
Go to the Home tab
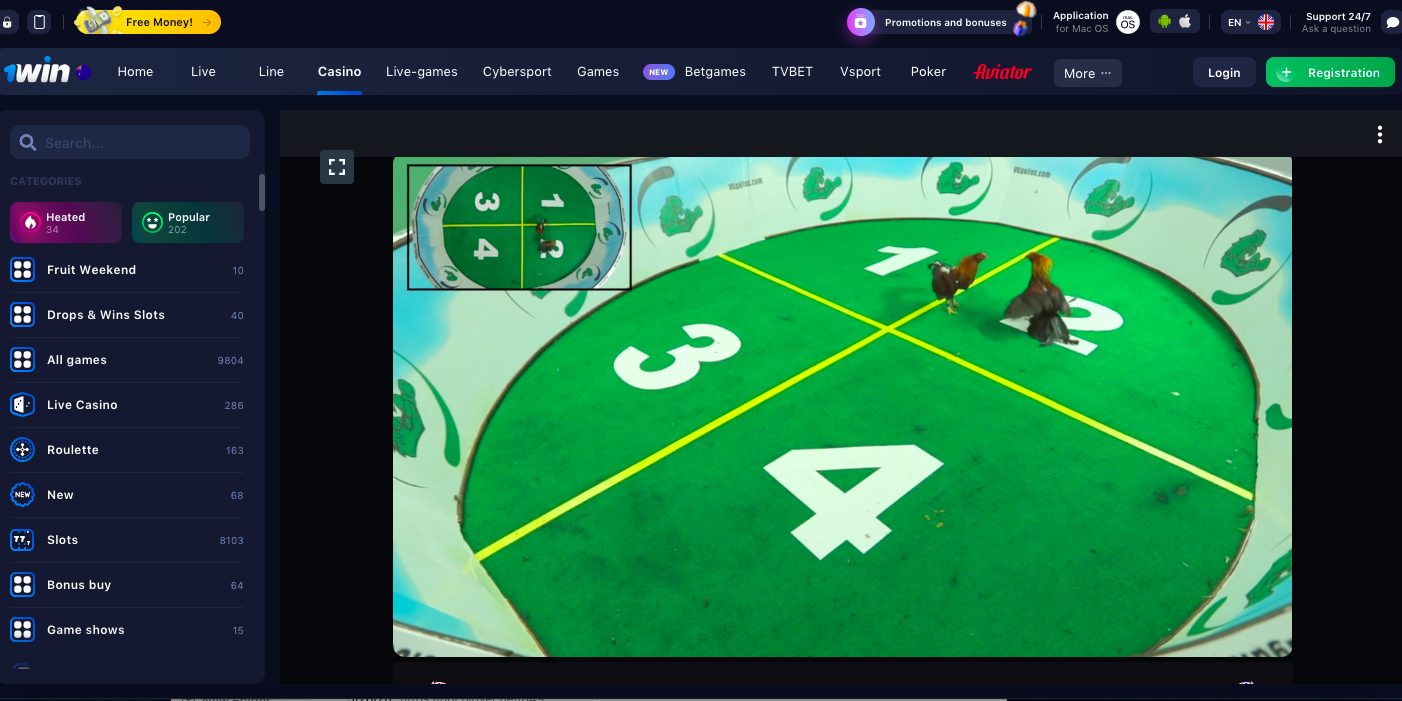click(x=135, y=72)
